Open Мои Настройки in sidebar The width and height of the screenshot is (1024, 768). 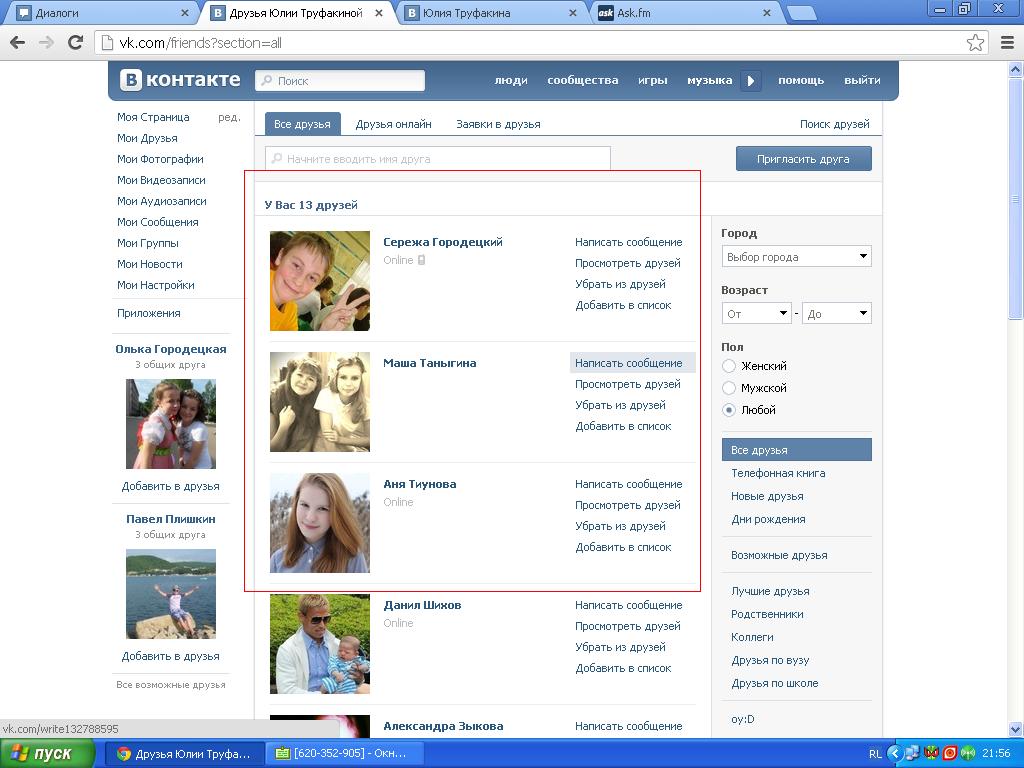(155, 285)
